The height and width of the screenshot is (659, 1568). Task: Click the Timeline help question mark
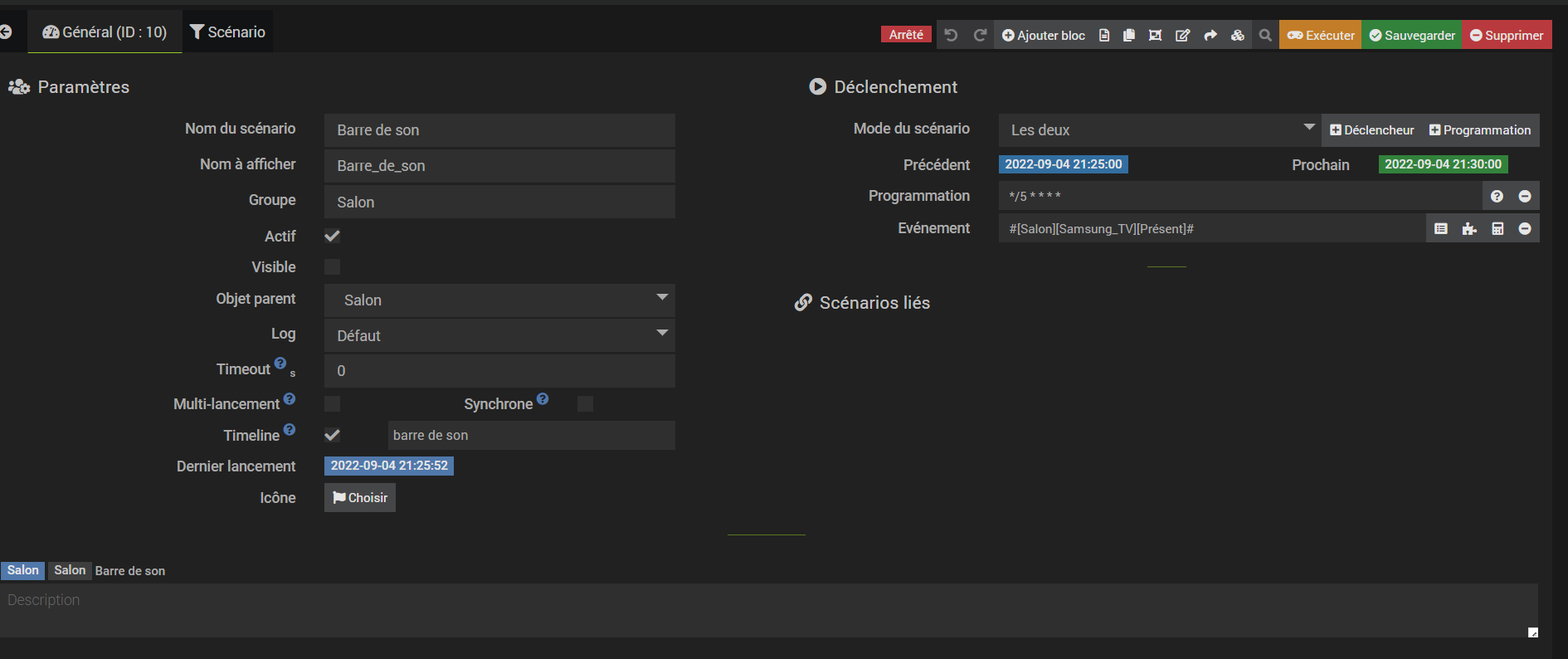pos(290,429)
